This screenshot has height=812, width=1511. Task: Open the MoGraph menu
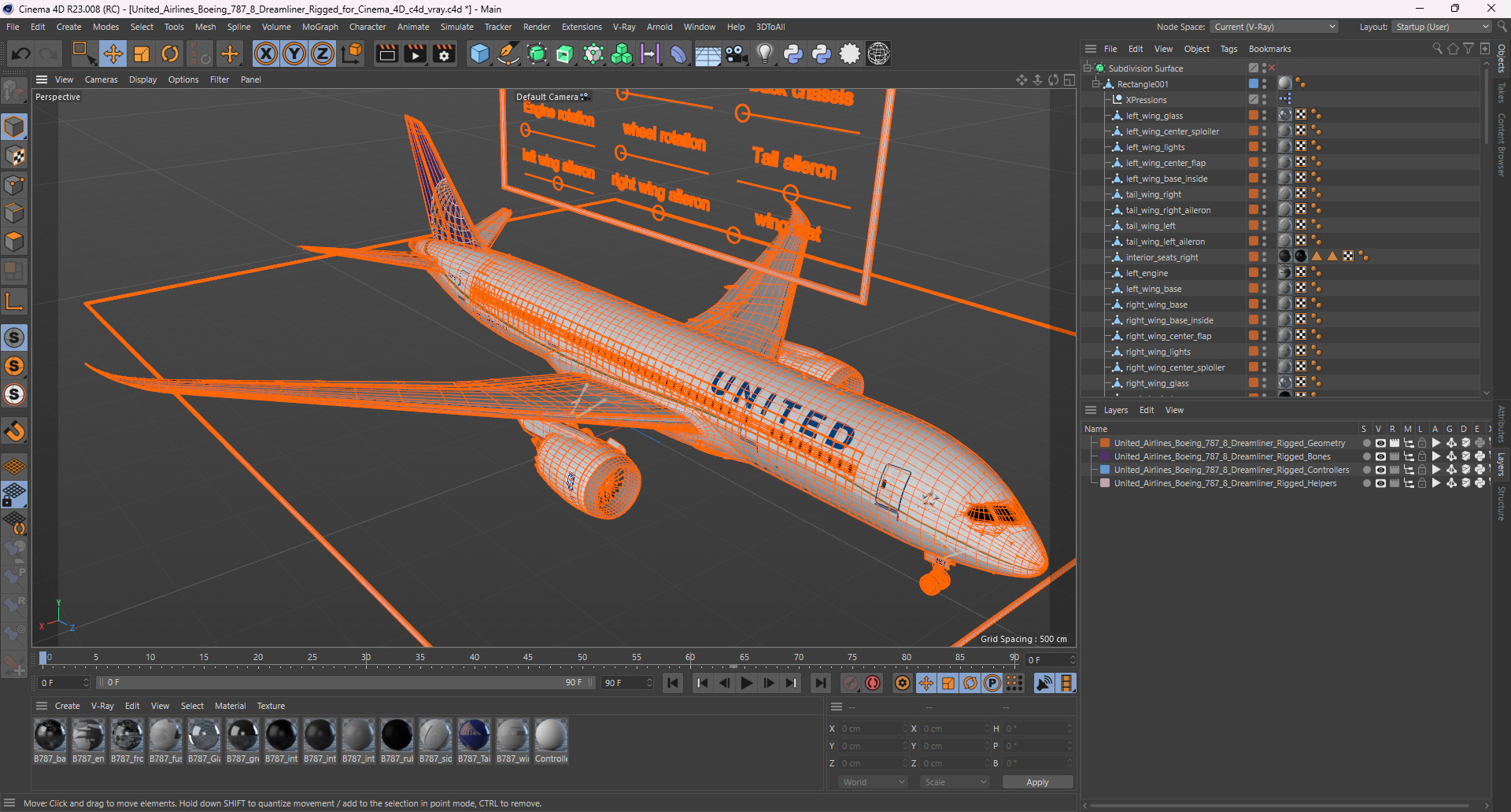[x=320, y=27]
